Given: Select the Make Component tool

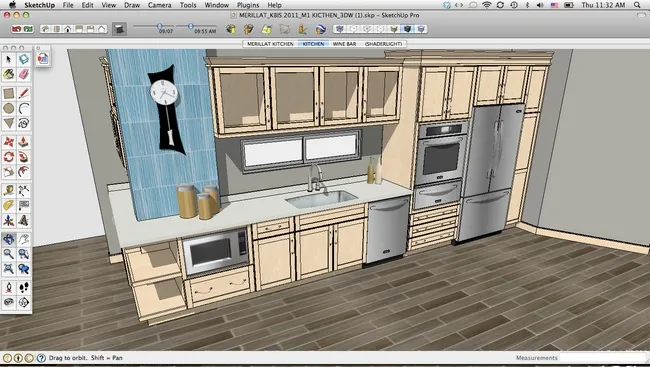Looking at the screenshot, I should tap(24, 59).
